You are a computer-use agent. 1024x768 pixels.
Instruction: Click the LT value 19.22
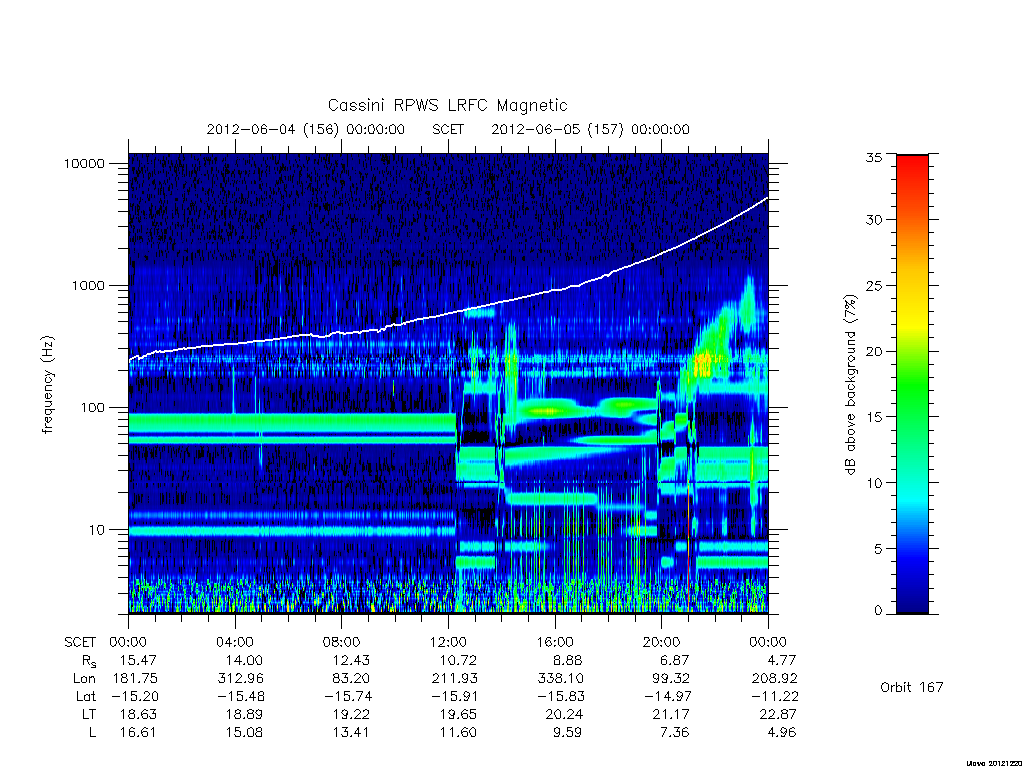pos(351,714)
